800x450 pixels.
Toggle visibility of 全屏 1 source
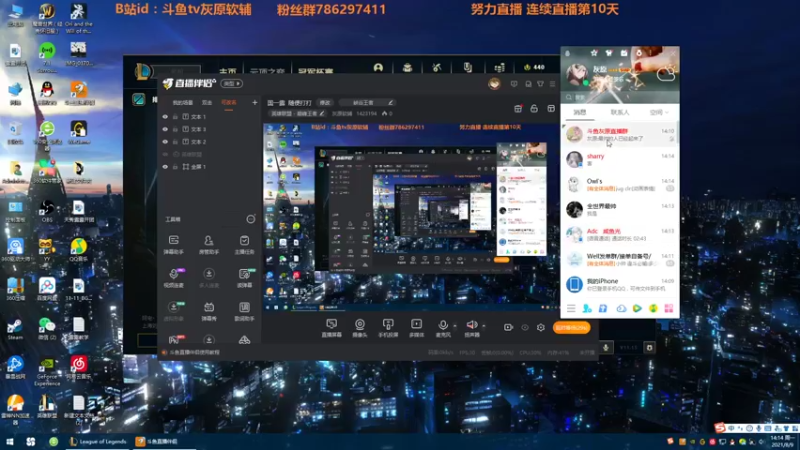tap(165, 167)
